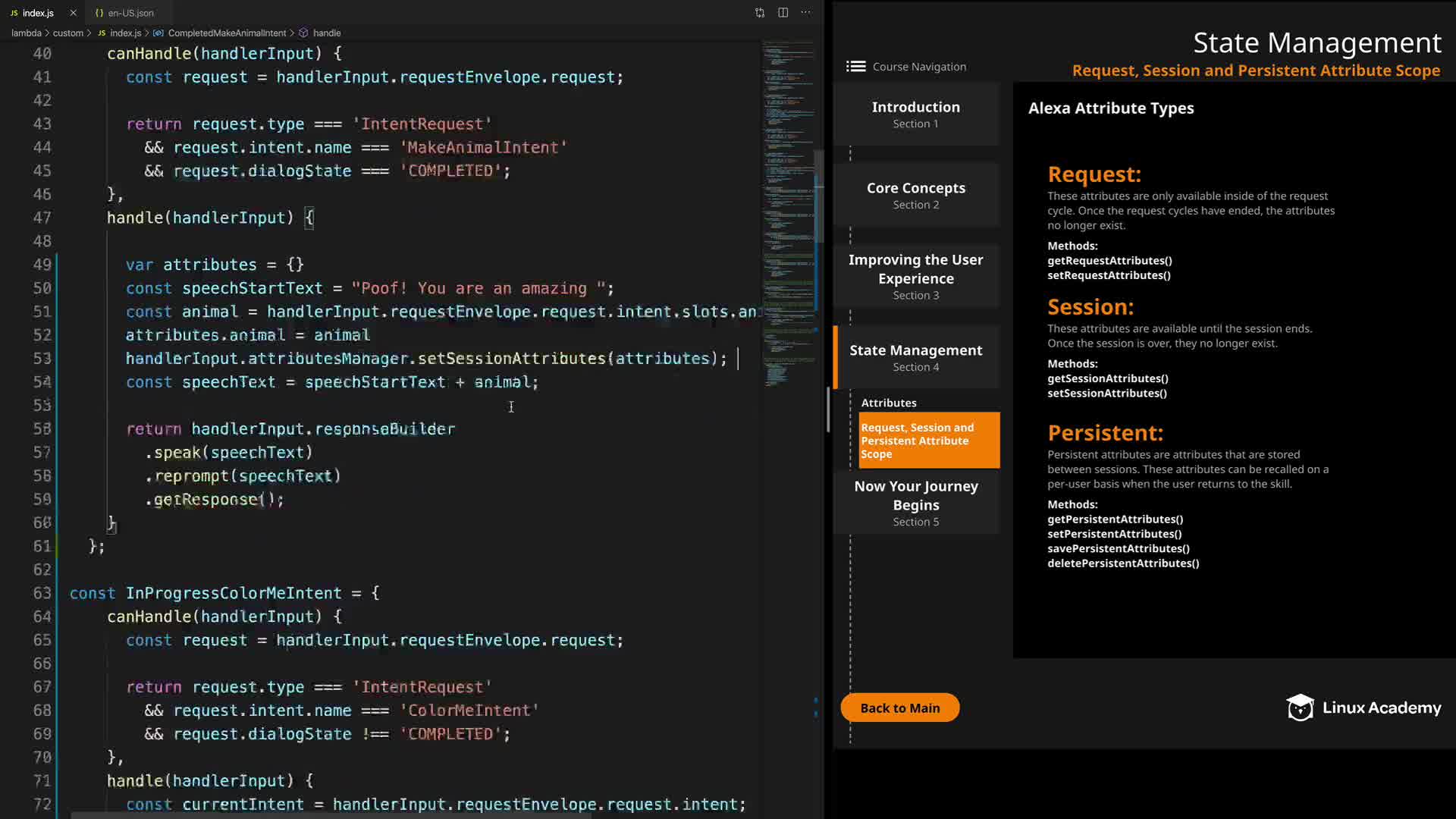Click the Linux Academy logo icon

tap(1300, 708)
